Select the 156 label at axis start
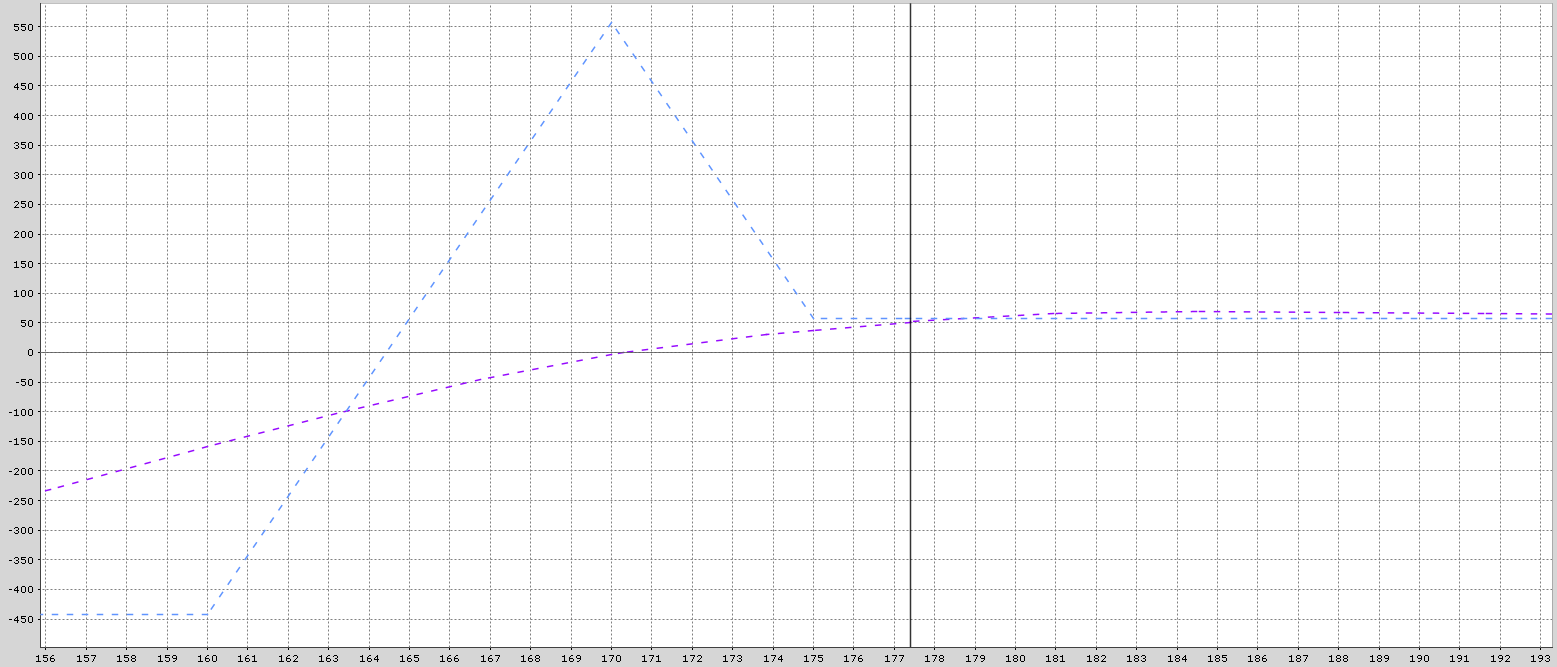Viewport: 1557px width, 667px height. (x=44, y=659)
